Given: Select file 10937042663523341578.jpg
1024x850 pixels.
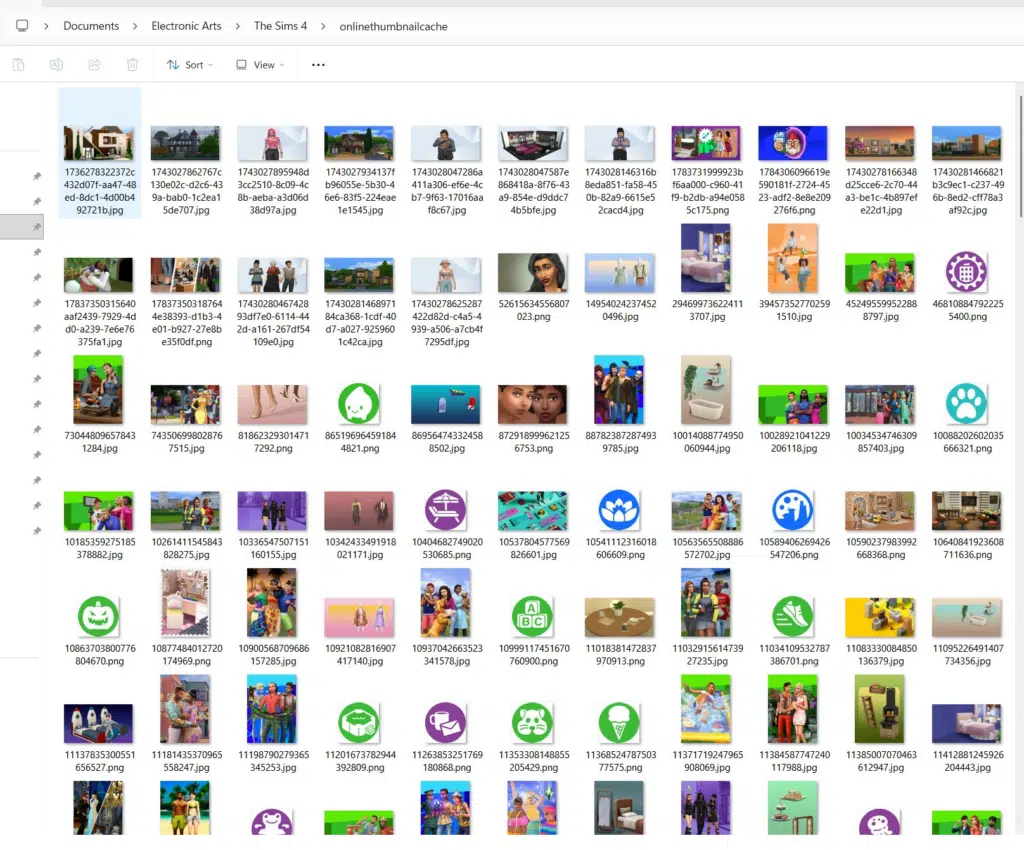Looking at the screenshot, I should [446, 617].
